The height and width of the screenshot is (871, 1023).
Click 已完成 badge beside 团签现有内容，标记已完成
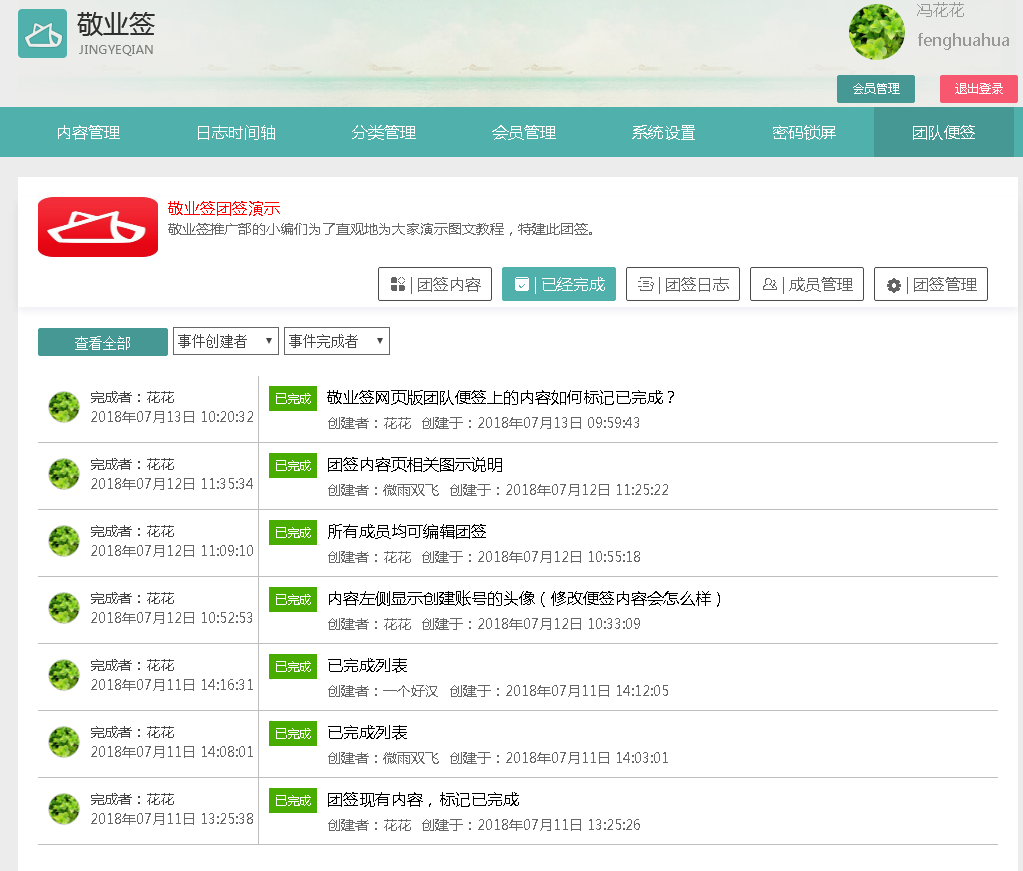coord(293,801)
